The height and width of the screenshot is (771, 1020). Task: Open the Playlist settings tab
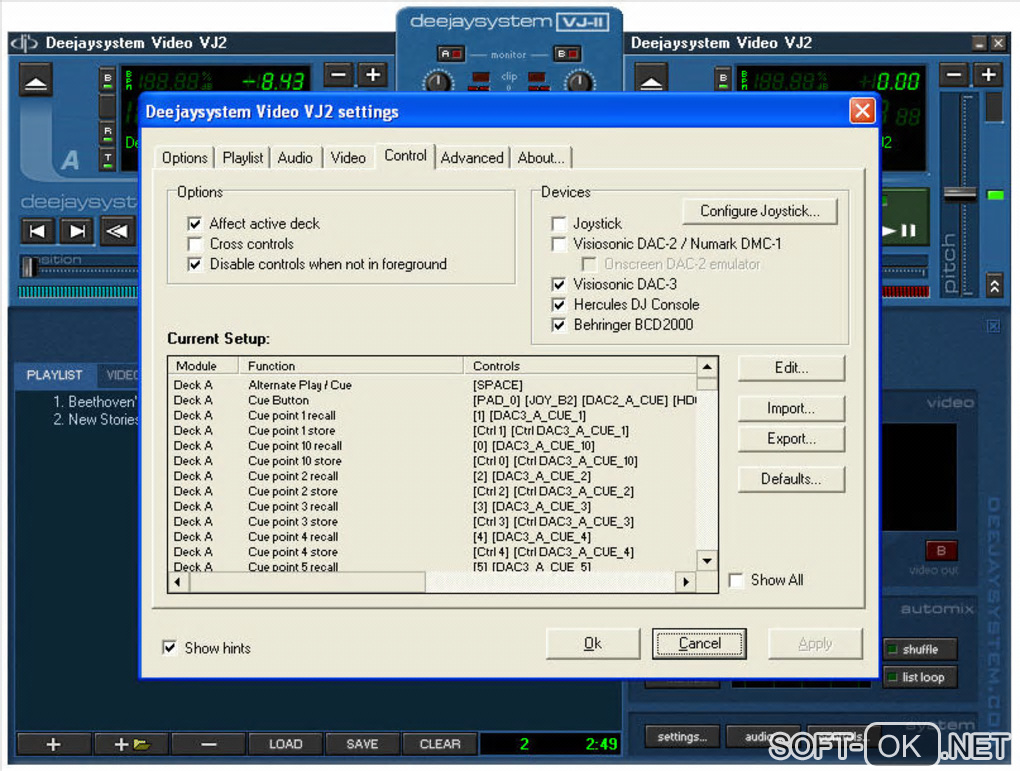tap(243, 158)
